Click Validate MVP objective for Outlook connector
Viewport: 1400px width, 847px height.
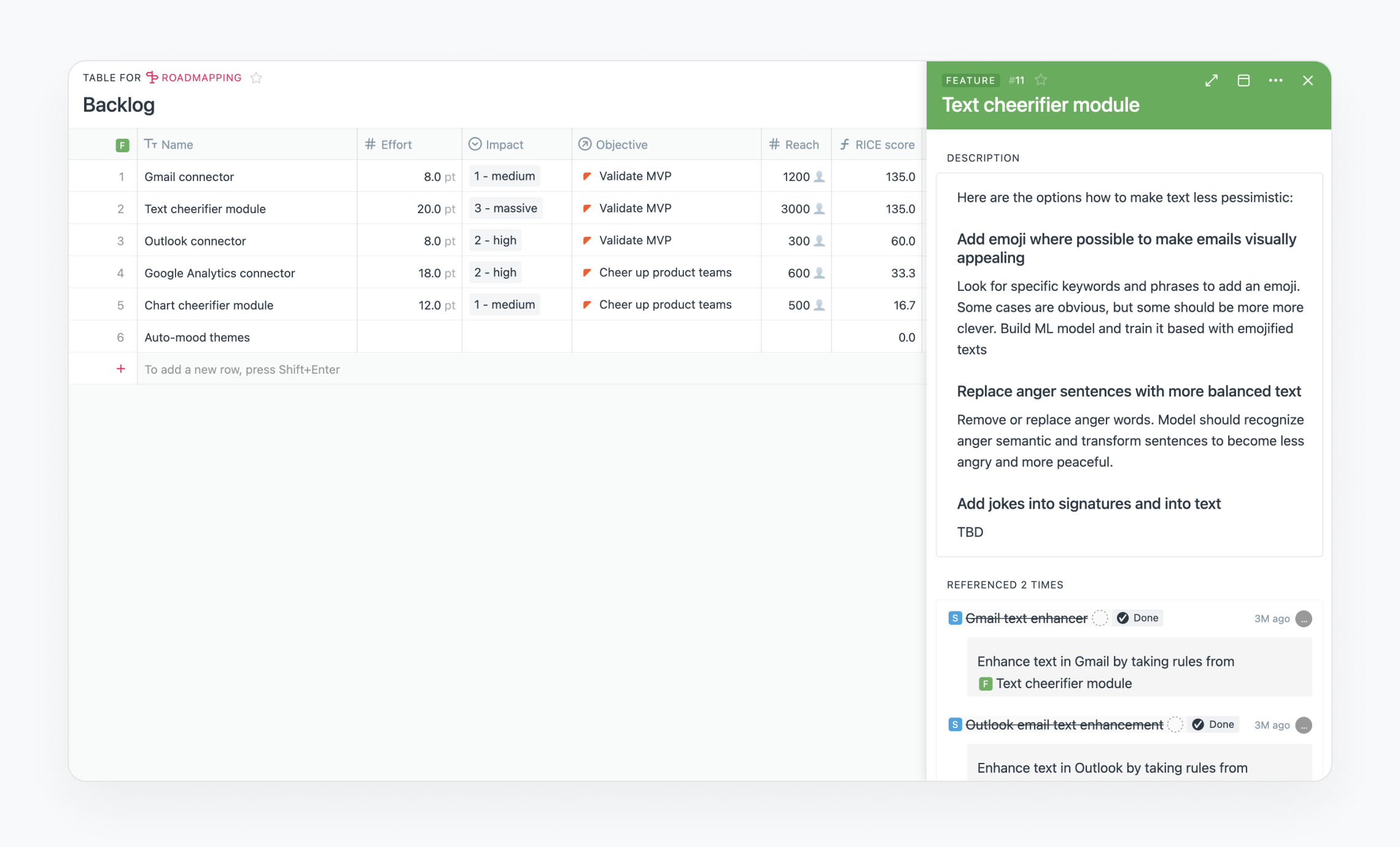coord(635,240)
